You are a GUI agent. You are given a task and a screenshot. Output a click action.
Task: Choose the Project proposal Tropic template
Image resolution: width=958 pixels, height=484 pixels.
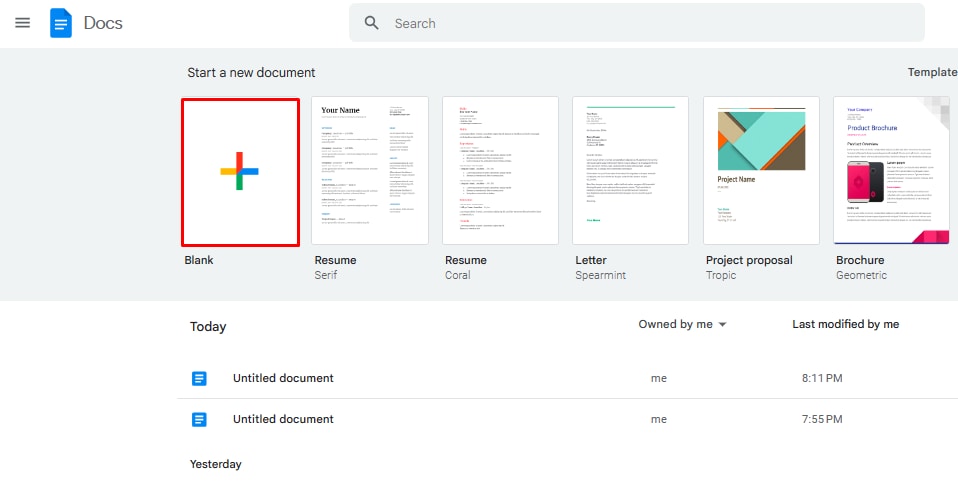(761, 170)
